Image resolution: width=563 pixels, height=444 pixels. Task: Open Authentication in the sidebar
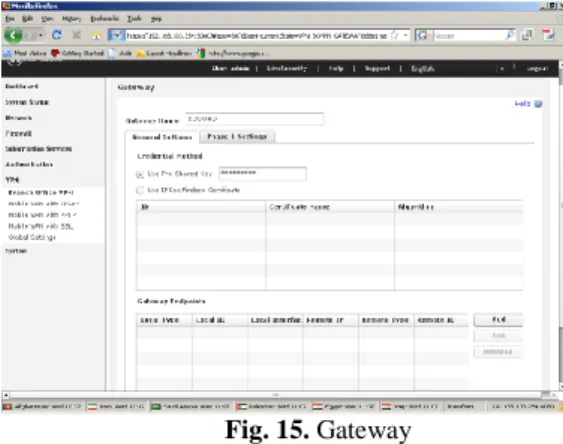29,164
